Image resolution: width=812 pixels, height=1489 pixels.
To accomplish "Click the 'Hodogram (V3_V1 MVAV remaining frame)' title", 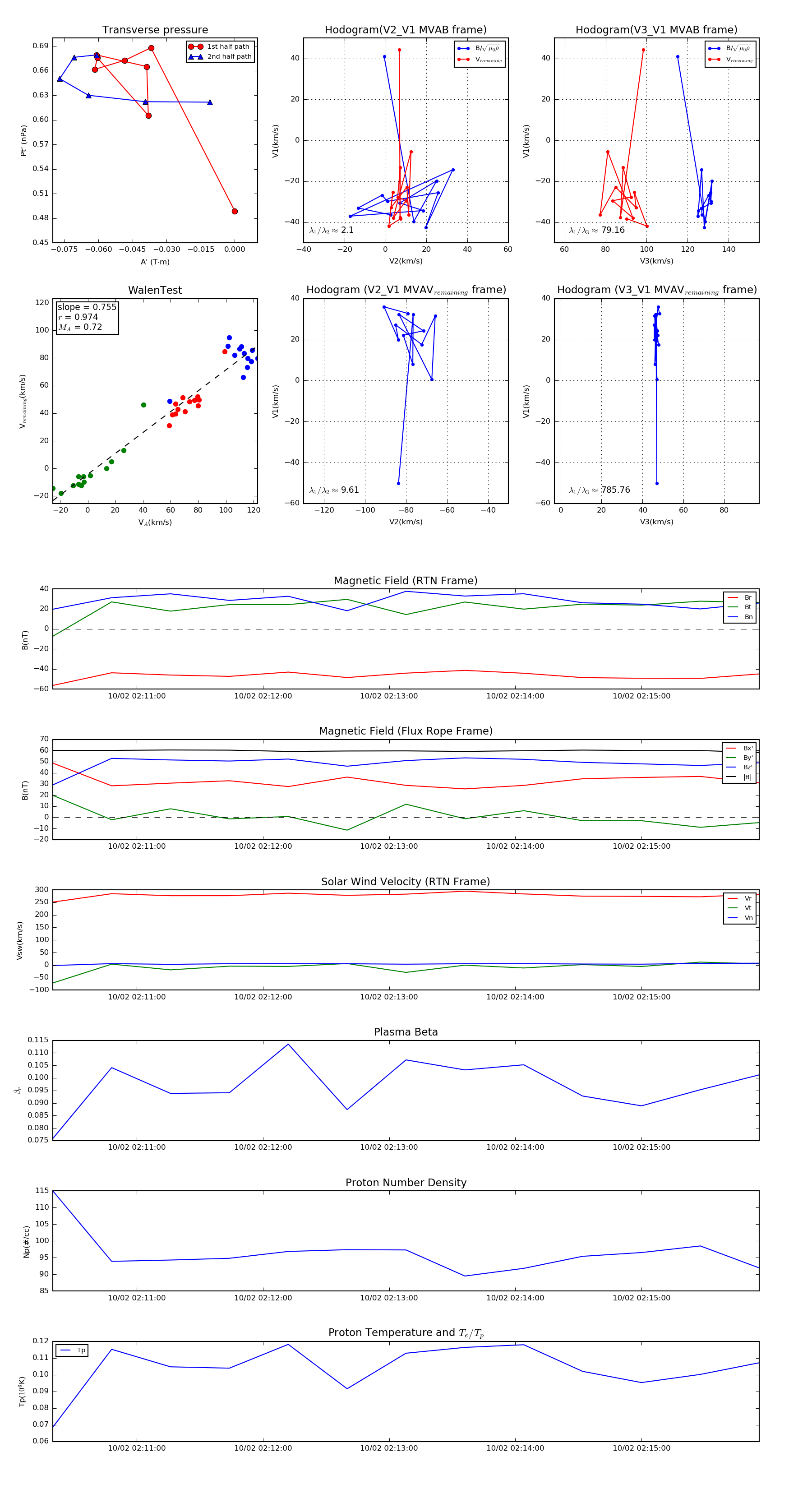I will pyautogui.click(x=656, y=290).
